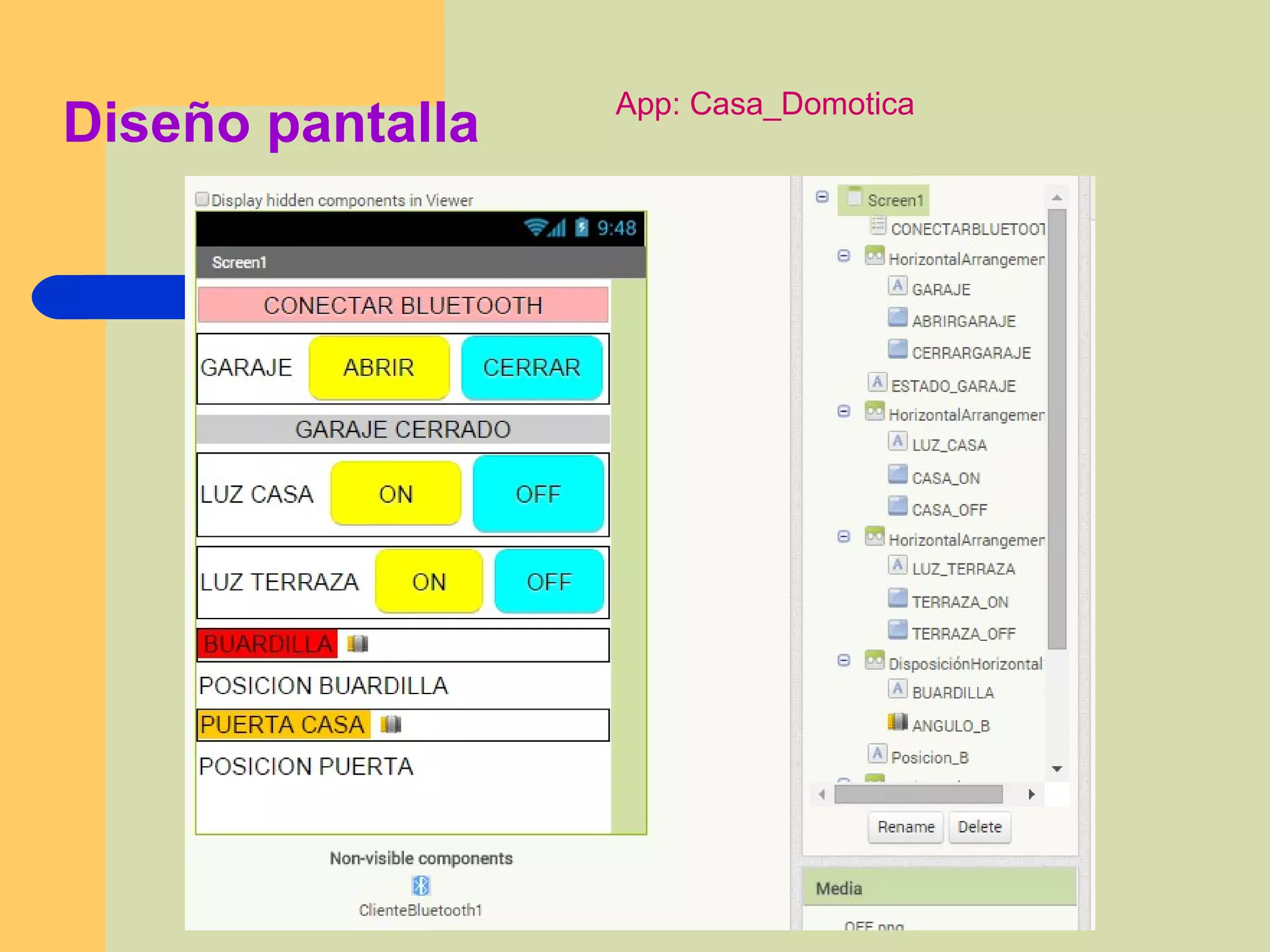Viewport: 1270px width, 952px height.
Task: Click the label icon next to ESTADO_GARAJE
Action: [x=877, y=382]
